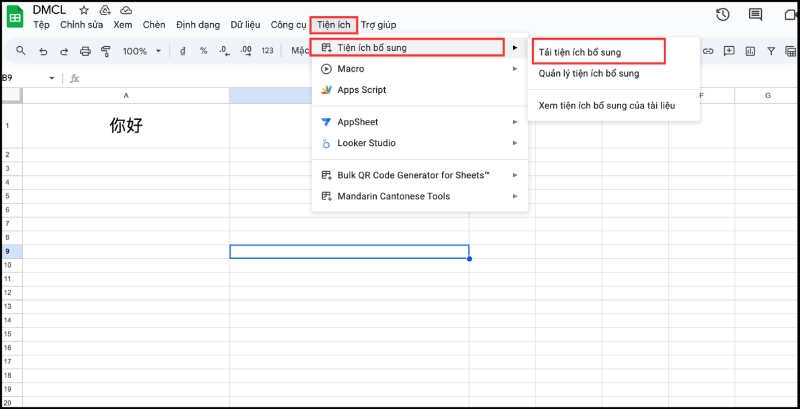This screenshot has width=800, height=409.
Task: Open version history clock icon
Action: coord(722,15)
